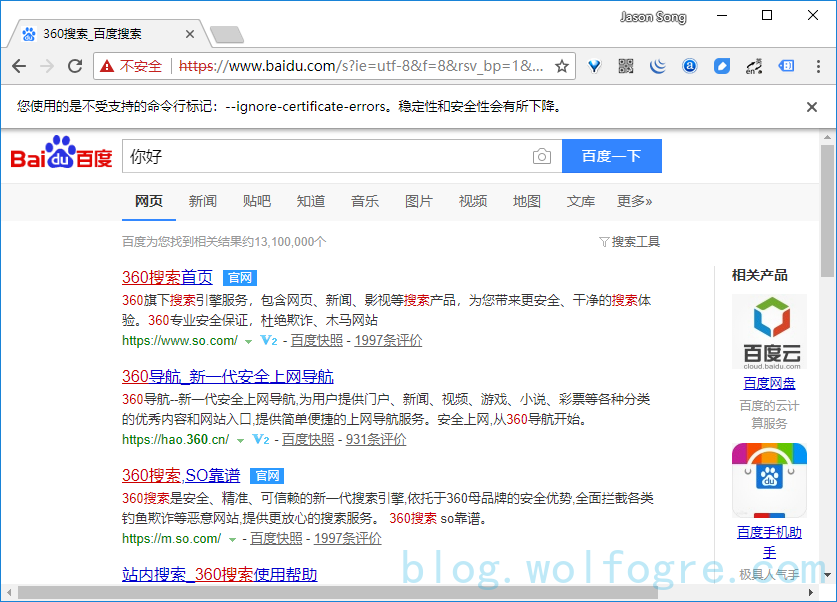Reload the page with the refresh icon

coord(75,66)
